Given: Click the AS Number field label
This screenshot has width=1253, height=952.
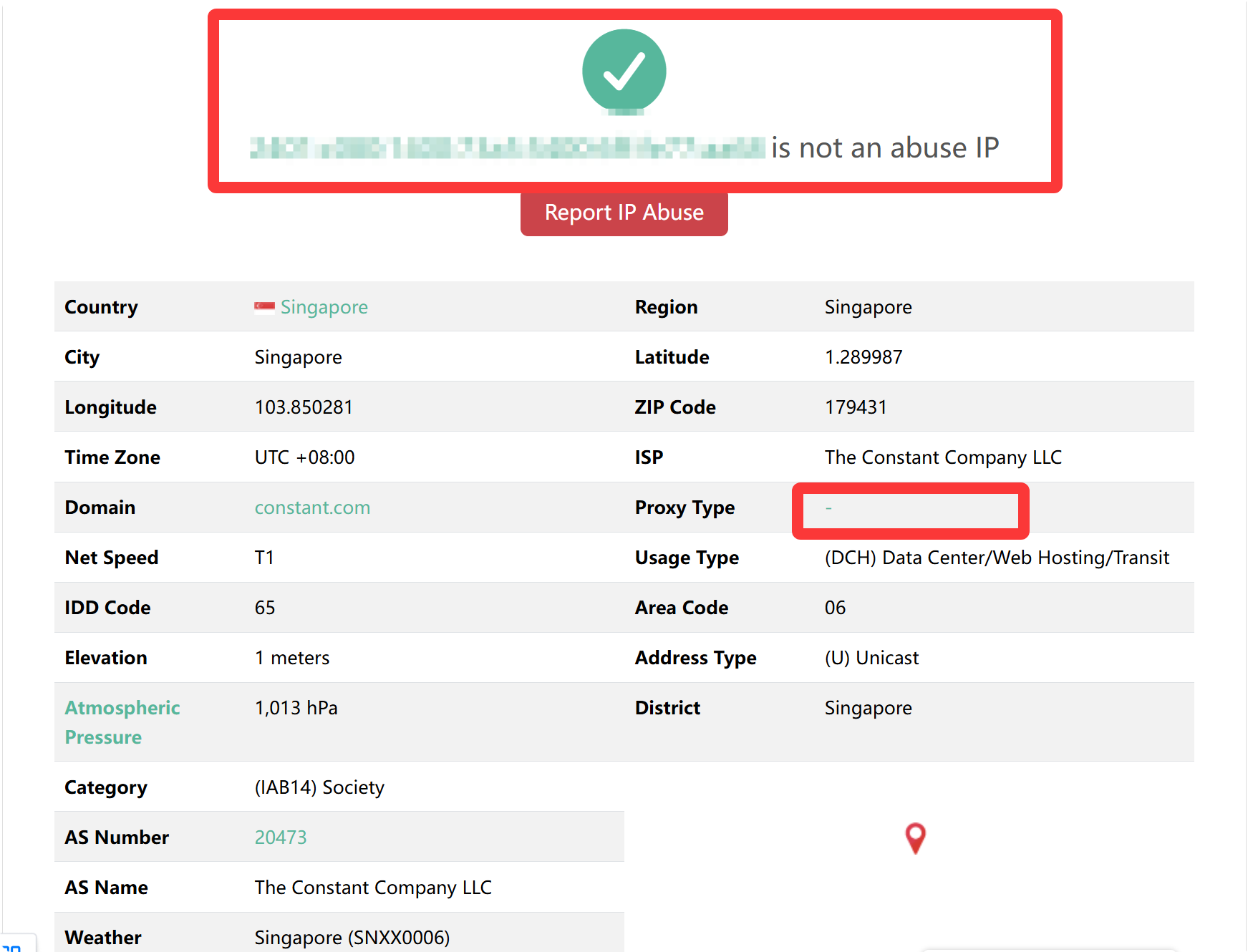Looking at the screenshot, I should 117,837.
